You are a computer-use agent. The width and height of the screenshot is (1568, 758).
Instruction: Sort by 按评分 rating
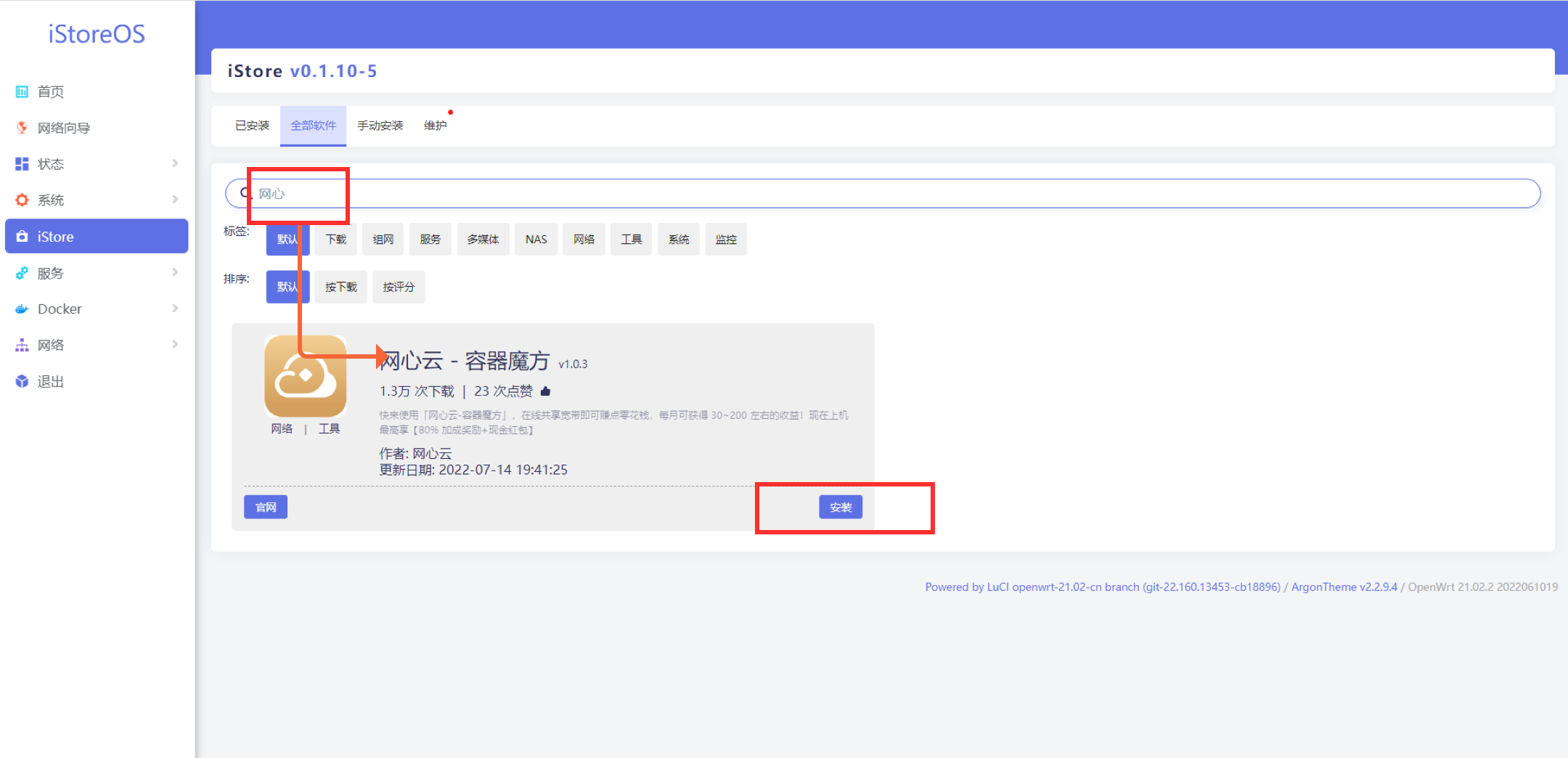coord(399,287)
